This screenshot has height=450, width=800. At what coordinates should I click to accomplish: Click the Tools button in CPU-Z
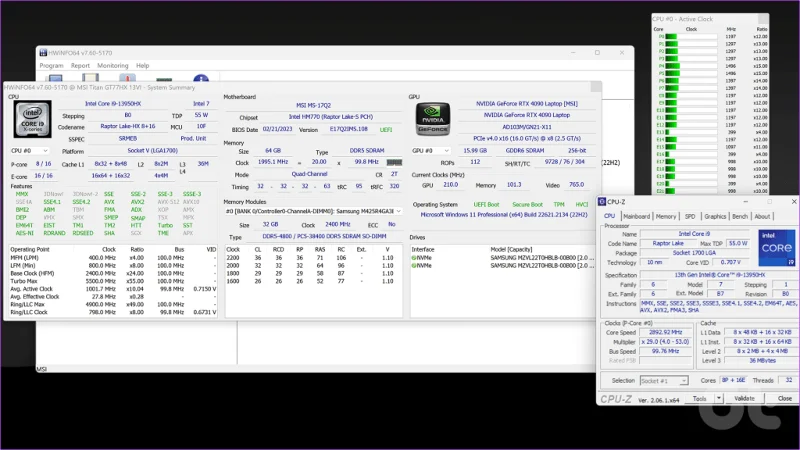click(x=699, y=398)
